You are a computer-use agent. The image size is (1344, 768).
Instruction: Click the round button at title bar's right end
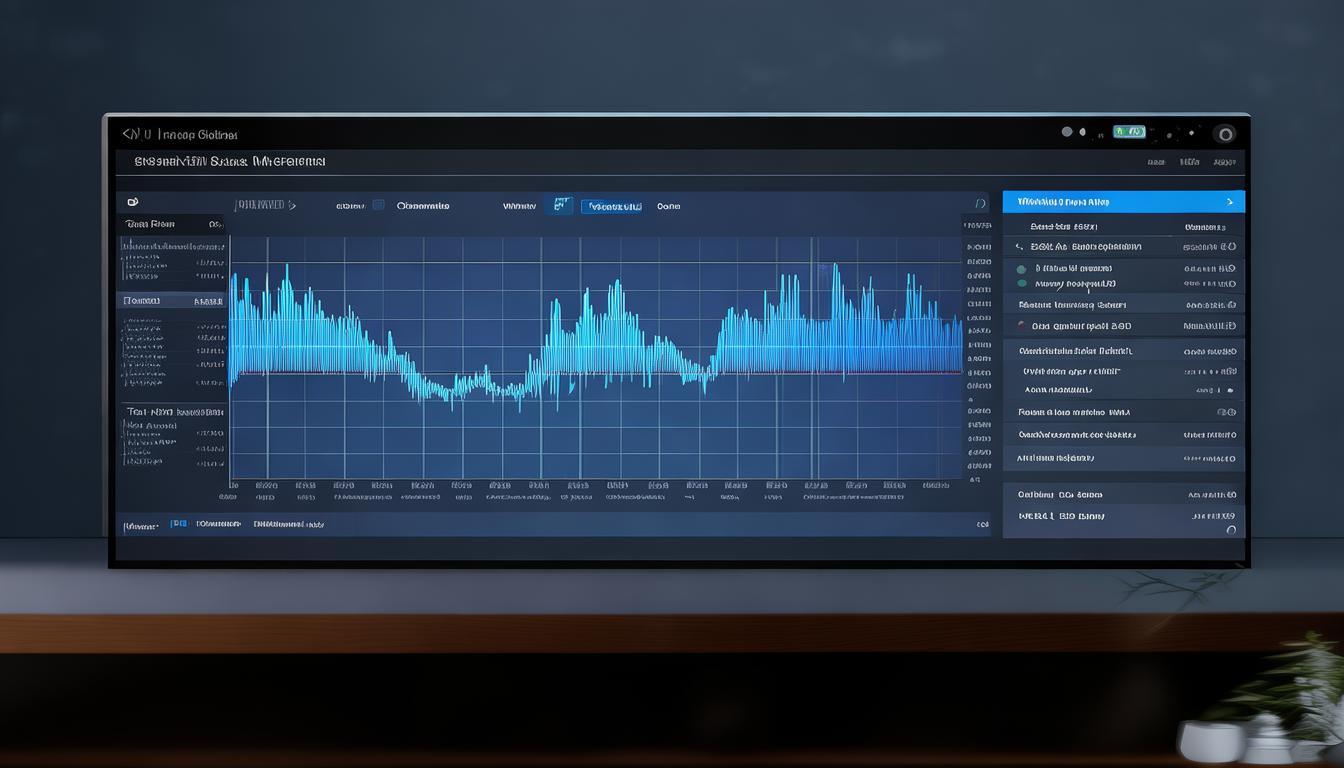pos(1224,134)
